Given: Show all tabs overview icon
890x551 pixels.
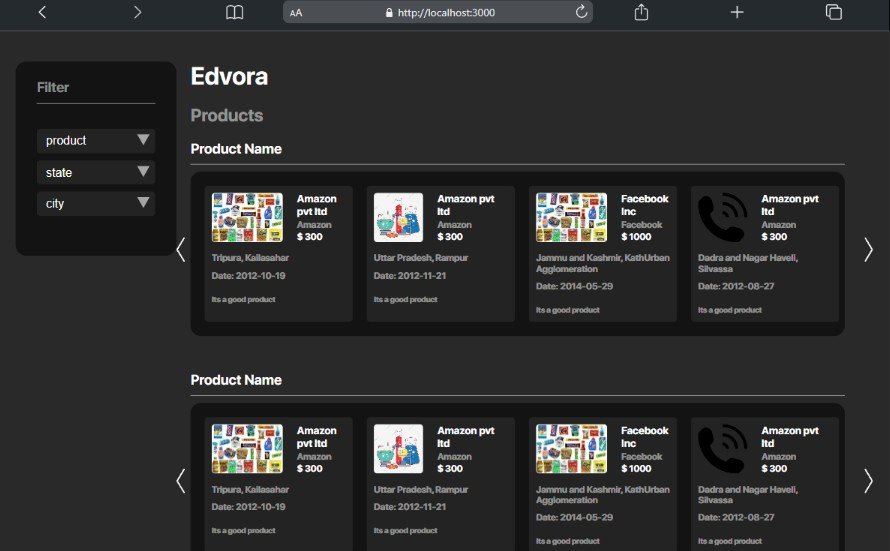Looking at the screenshot, I should click(833, 12).
